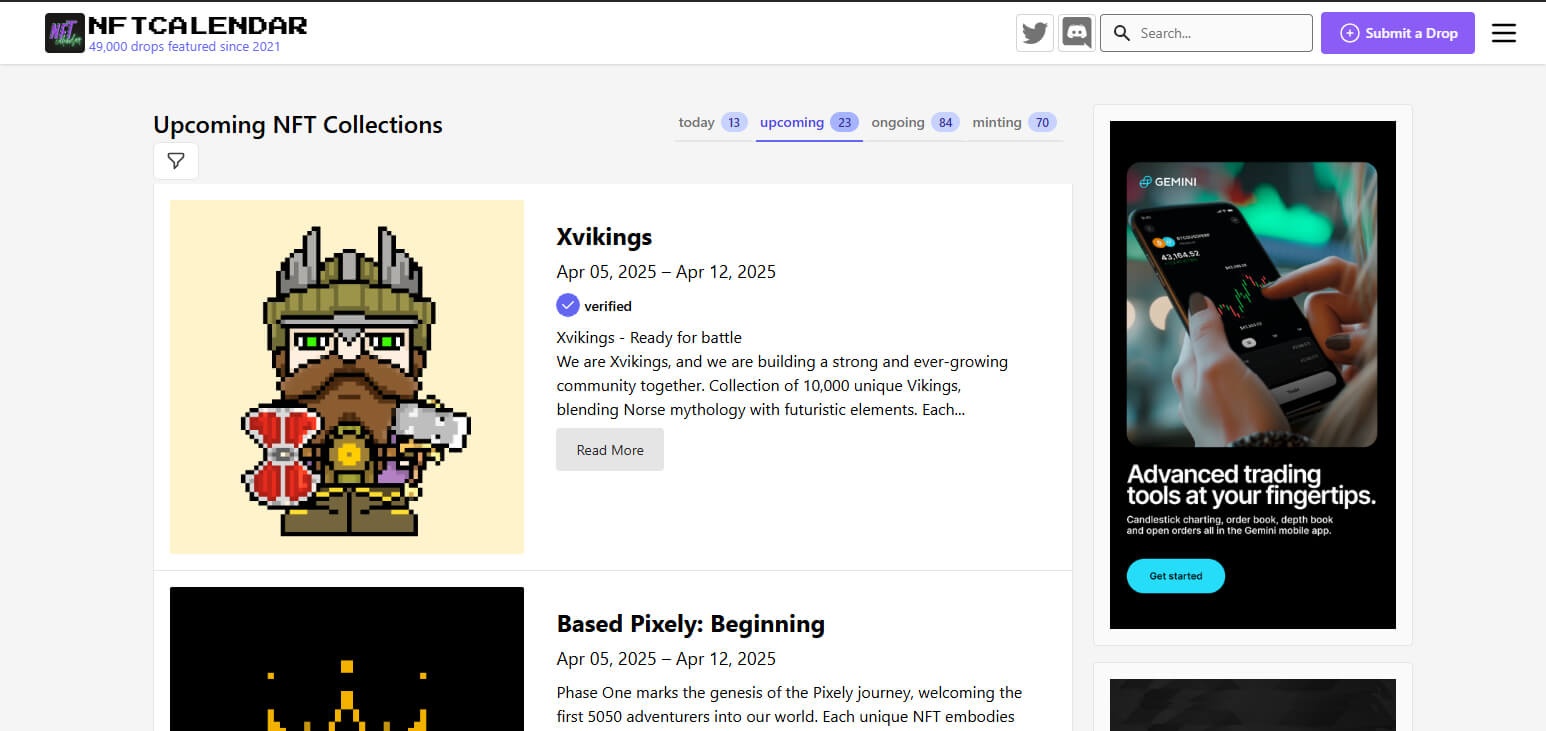Open the minting tab
Image resolution: width=1546 pixels, height=731 pixels.
[x=1013, y=123]
